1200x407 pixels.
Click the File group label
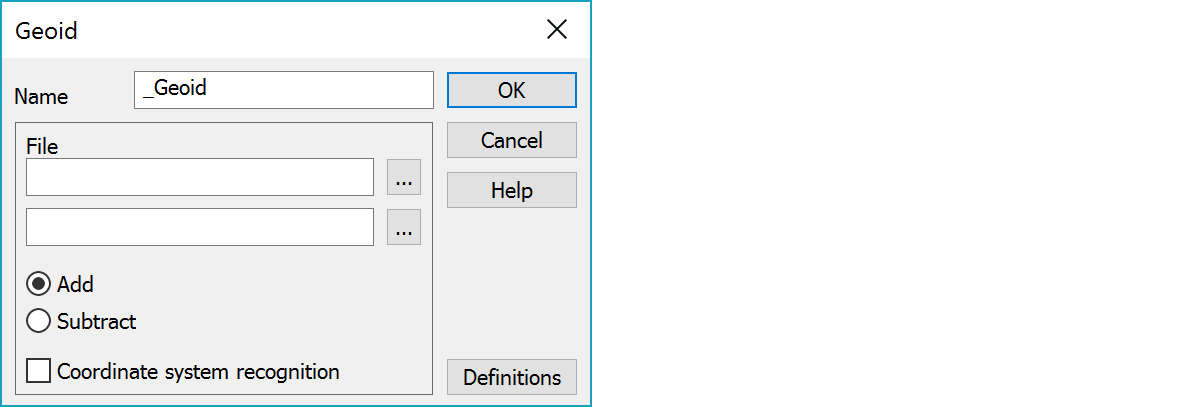(x=42, y=147)
